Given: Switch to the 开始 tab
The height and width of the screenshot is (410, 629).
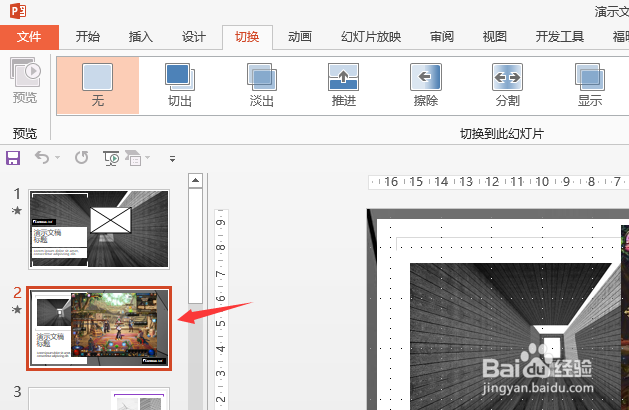Looking at the screenshot, I should coord(87,37).
